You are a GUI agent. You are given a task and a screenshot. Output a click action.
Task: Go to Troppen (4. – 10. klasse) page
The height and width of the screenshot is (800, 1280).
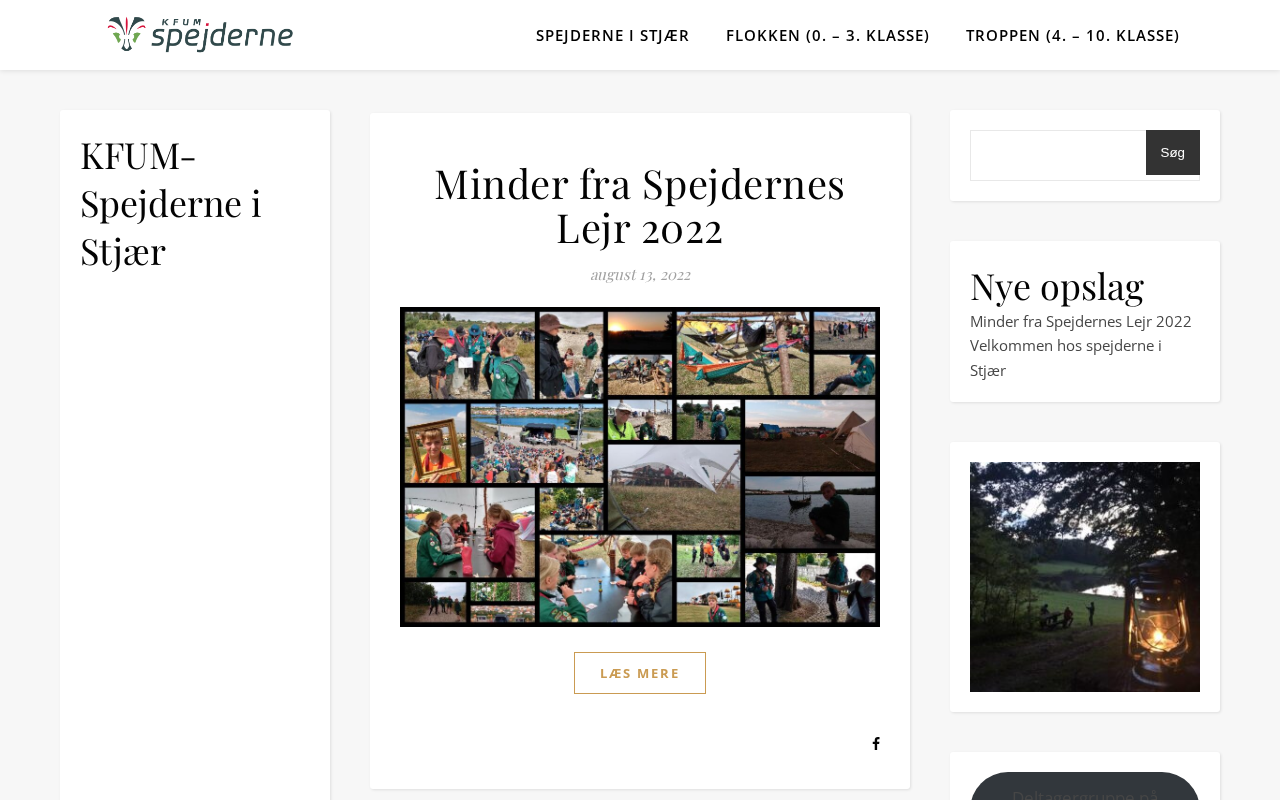coord(1073,35)
